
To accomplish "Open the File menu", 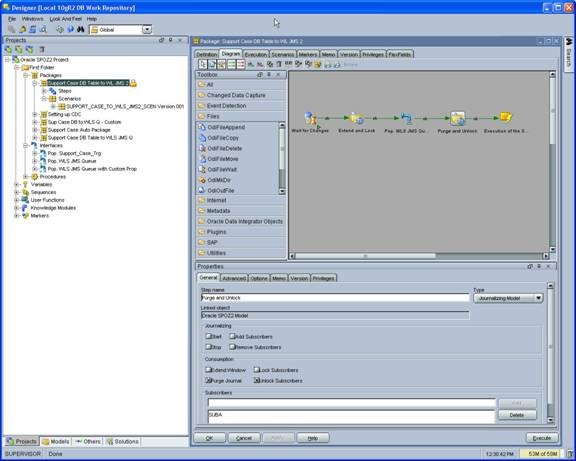I will click(x=12, y=19).
